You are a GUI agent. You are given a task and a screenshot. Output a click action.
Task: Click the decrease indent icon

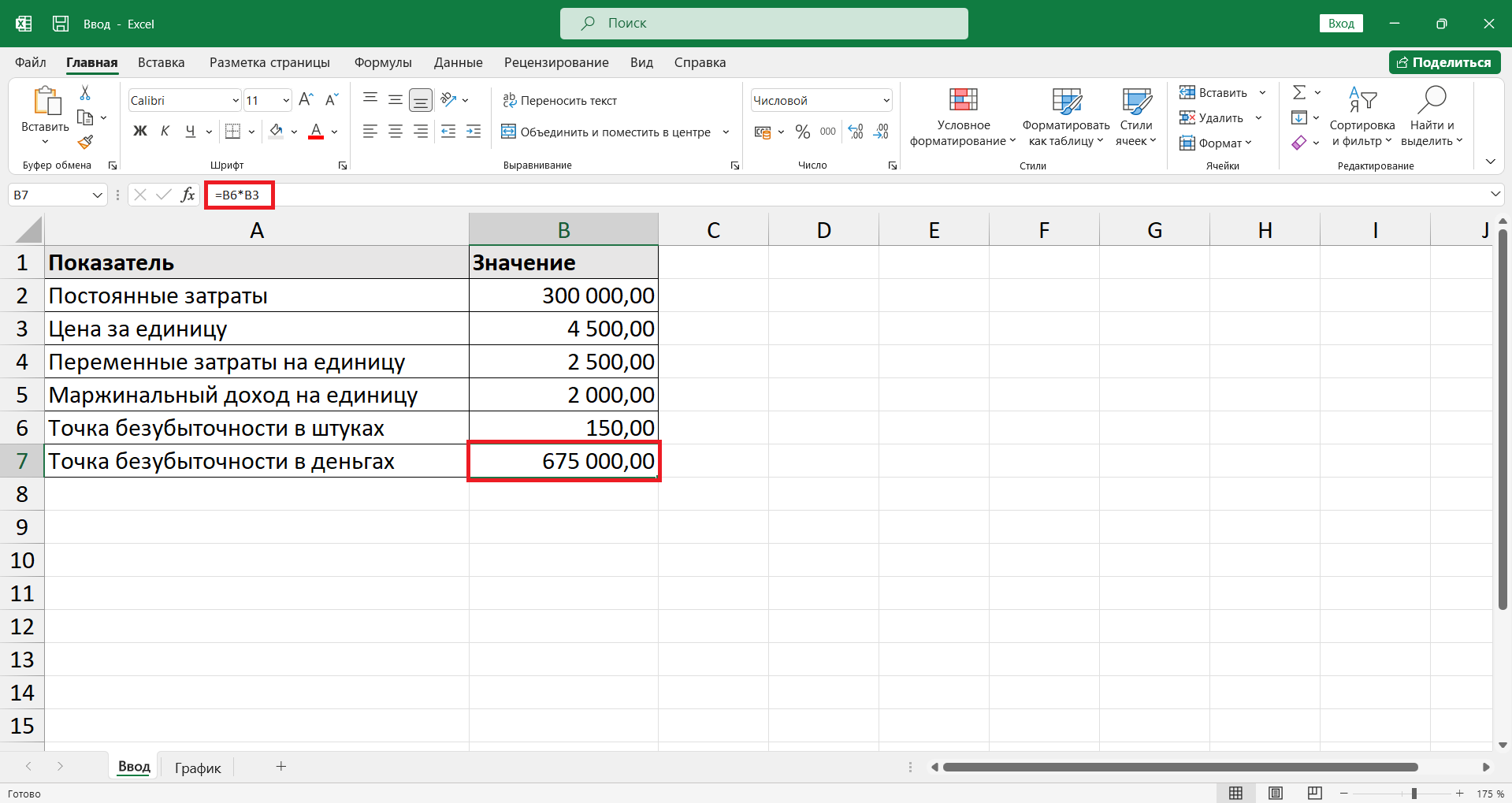pyautogui.click(x=448, y=132)
